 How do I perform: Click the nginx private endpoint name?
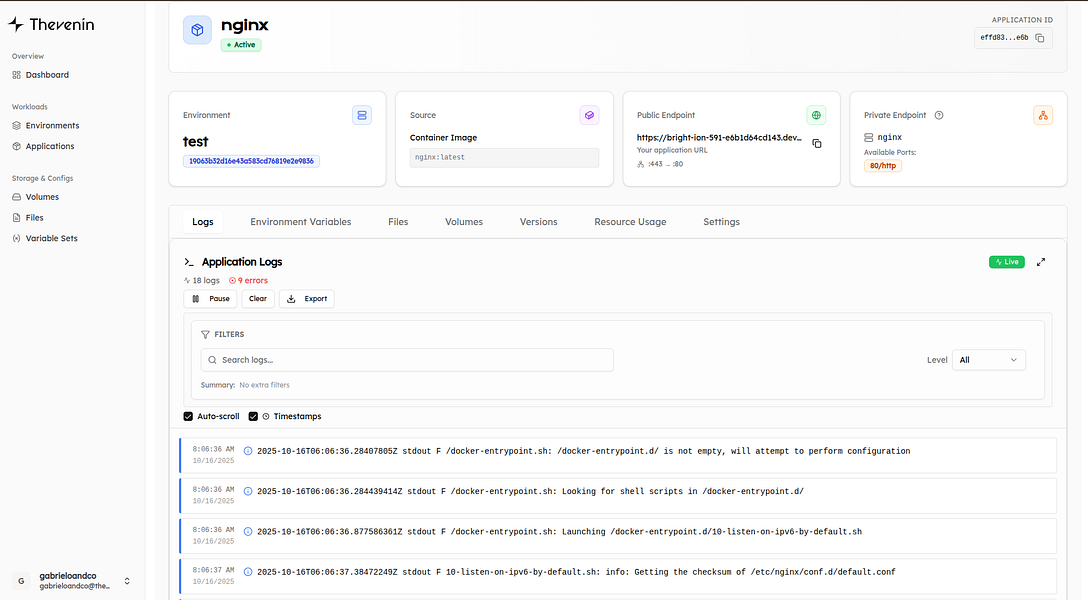click(x=890, y=137)
